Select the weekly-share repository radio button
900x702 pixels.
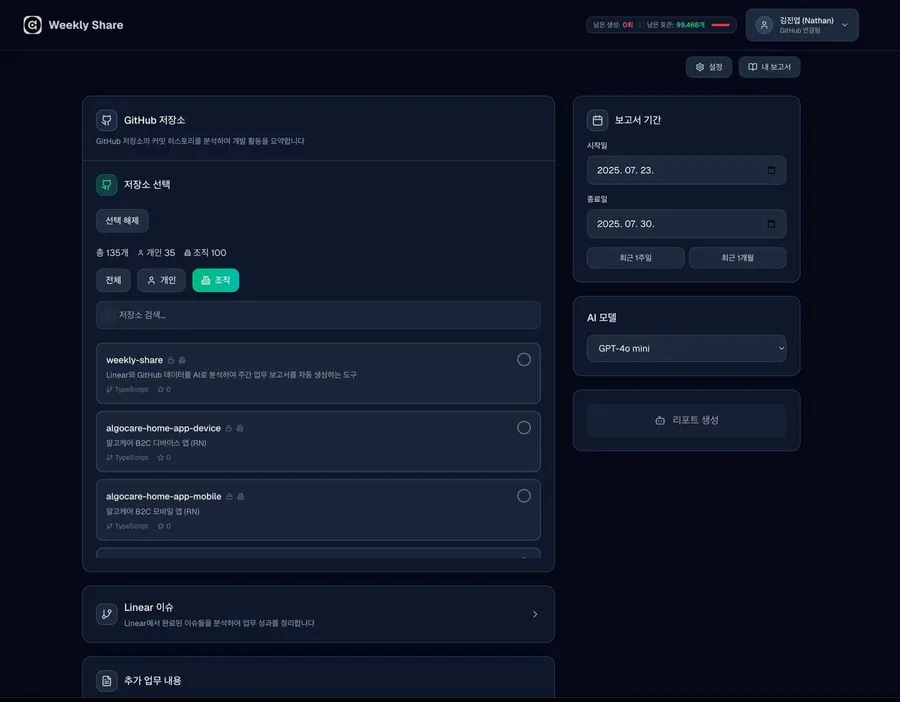click(523, 360)
